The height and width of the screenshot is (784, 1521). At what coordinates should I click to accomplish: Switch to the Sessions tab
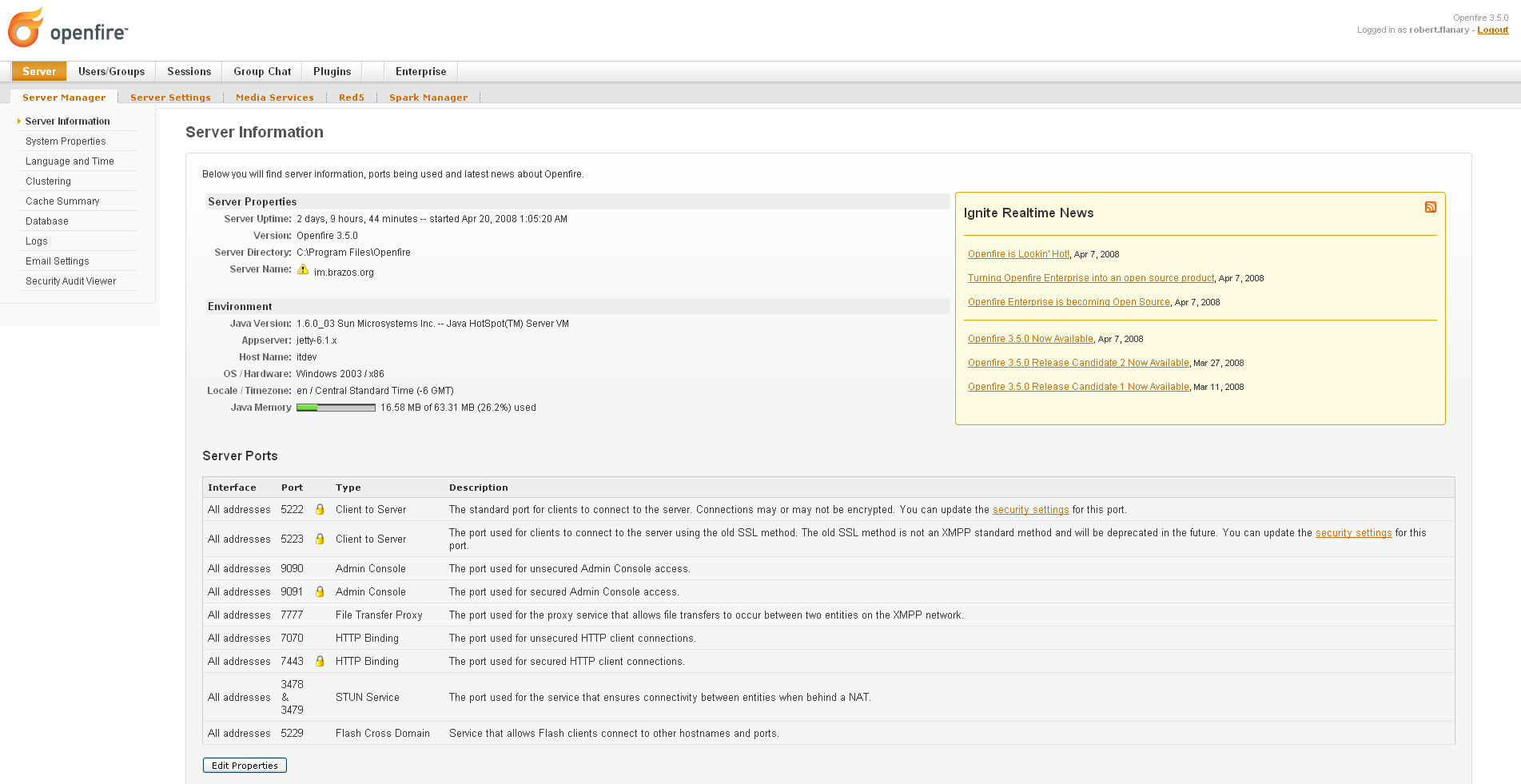click(189, 71)
